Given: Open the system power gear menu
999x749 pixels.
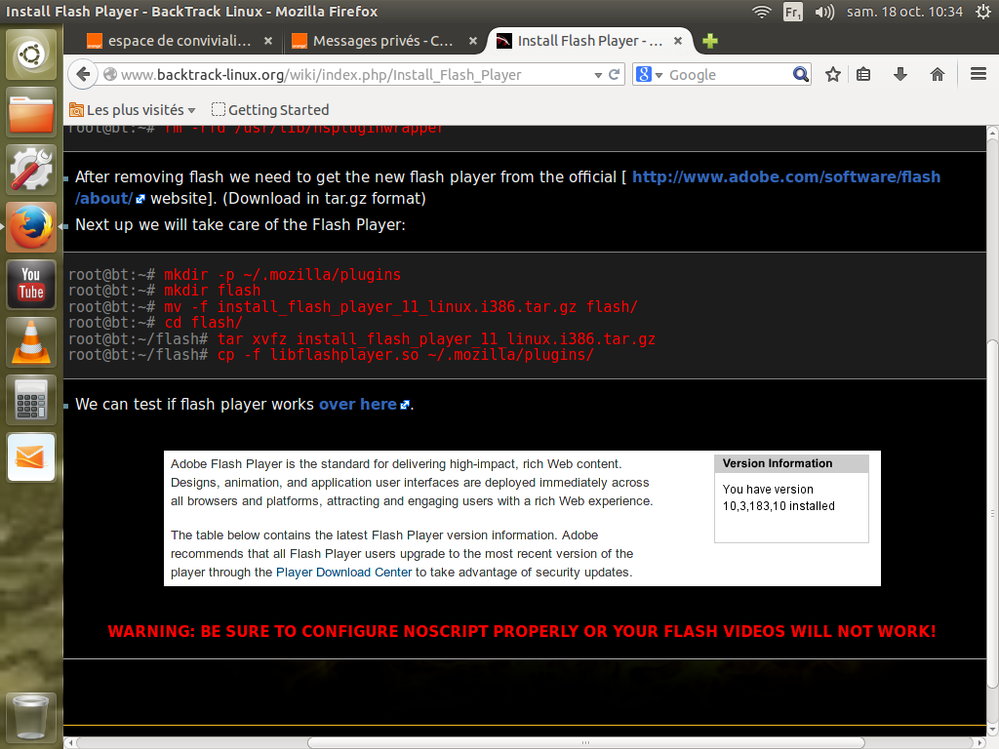Looking at the screenshot, I should tap(983, 11).
